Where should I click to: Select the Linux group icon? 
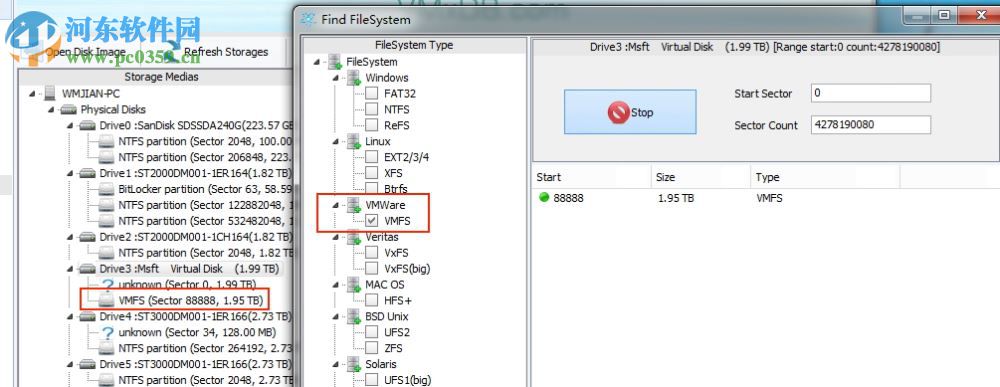pyautogui.click(x=354, y=142)
